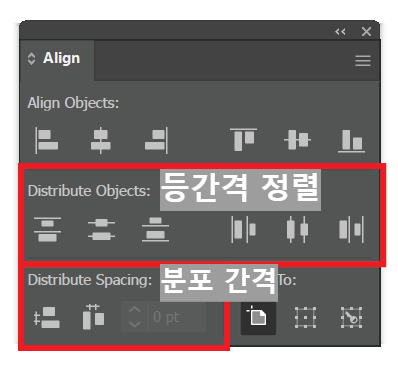Click the Vertical Align Center icon
The image size is (398, 367).
click(x=297, y=140)
